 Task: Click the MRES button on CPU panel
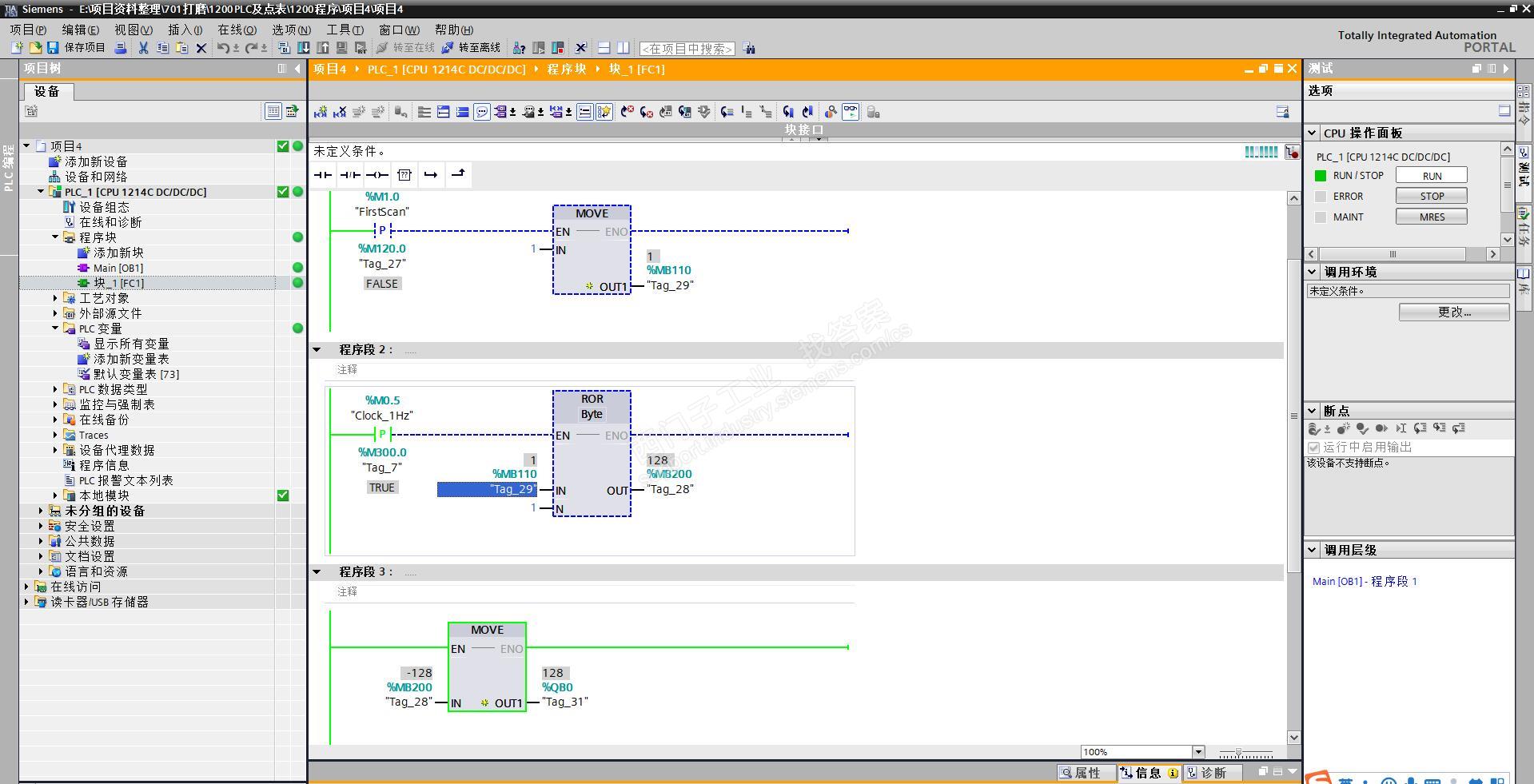click(x=1431, y=217)
